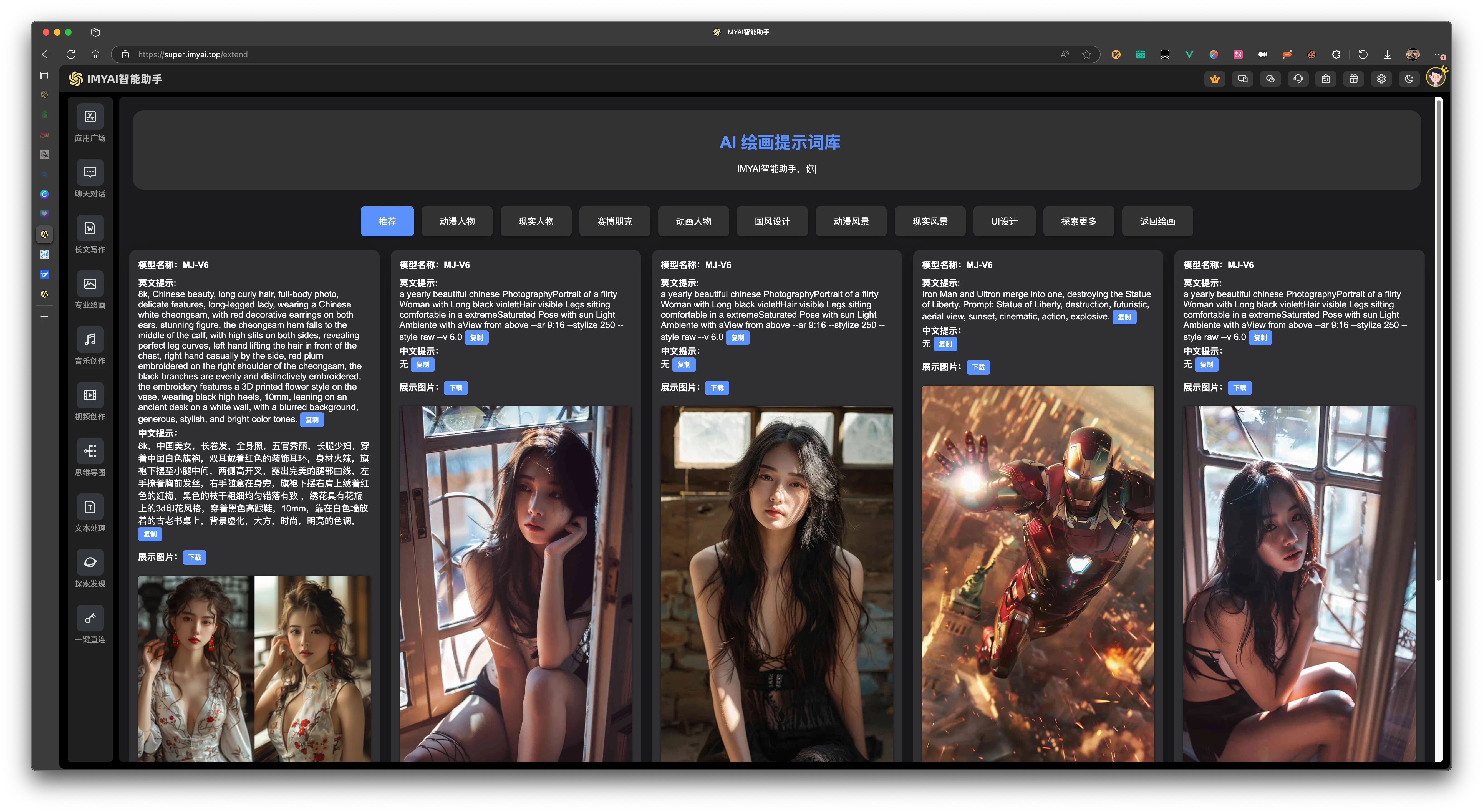The width and height of the screenshot is (1483, 812).
Task: Open 聊天对话 chat icon in sidebar
Action: point(90,172)
